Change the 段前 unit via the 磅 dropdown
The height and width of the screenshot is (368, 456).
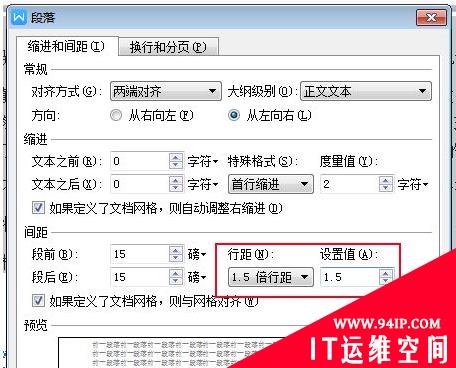[197, 254]
